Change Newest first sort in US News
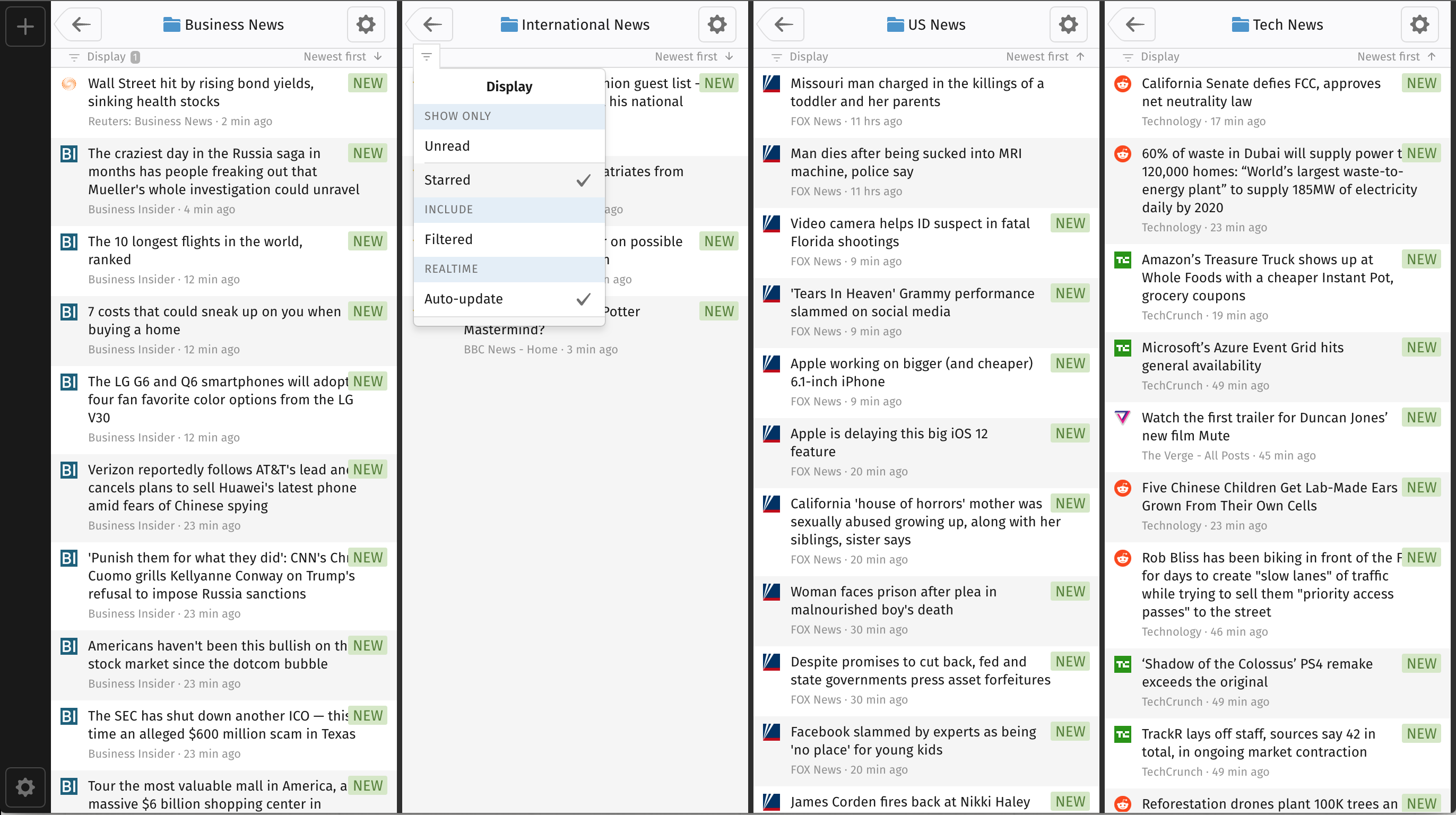 [1045, 57]
